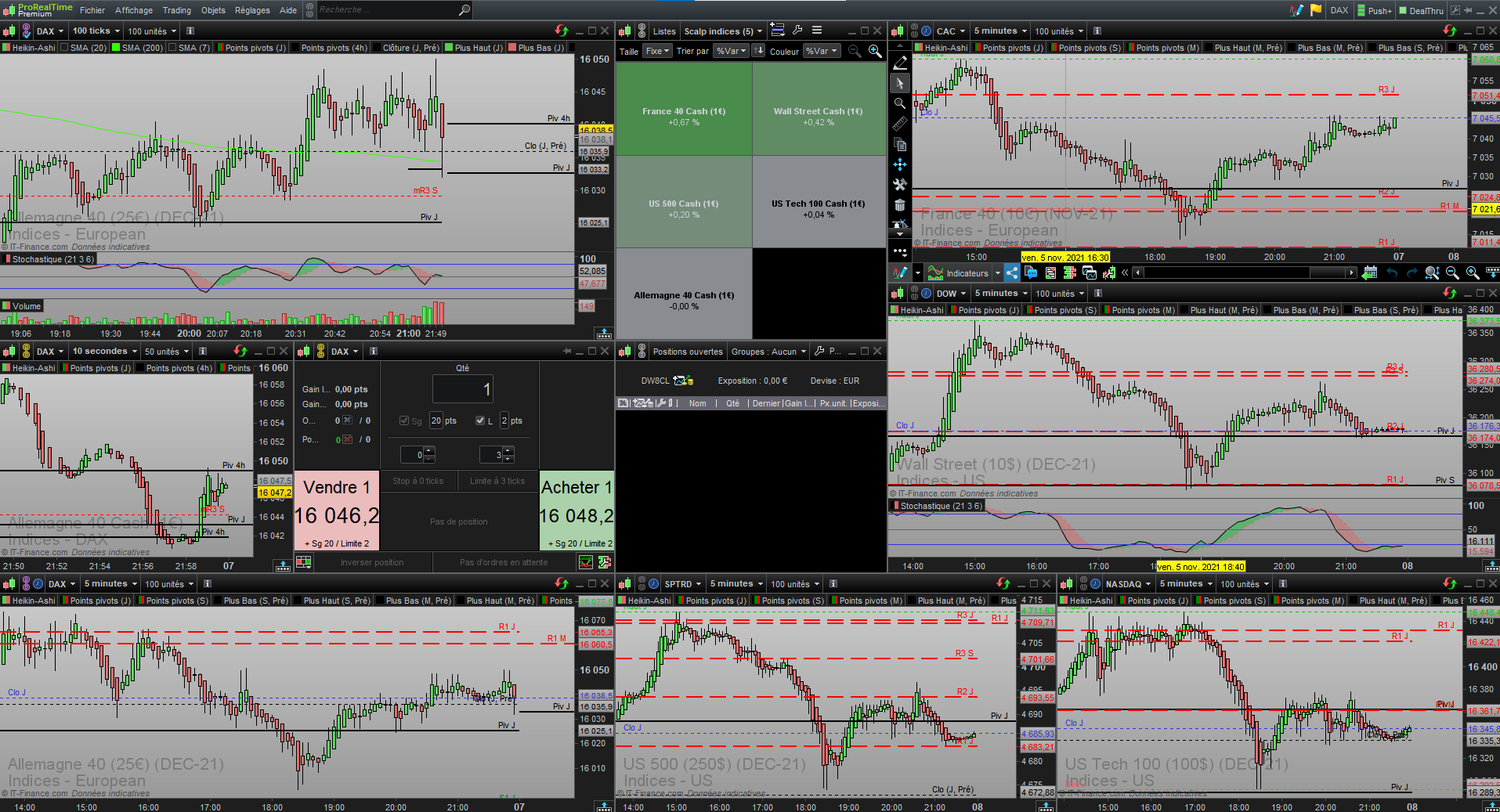This screenshot has height=812, width=1500.
Task: Toggle the L limit checkbox in order panel
Action: 480,420
